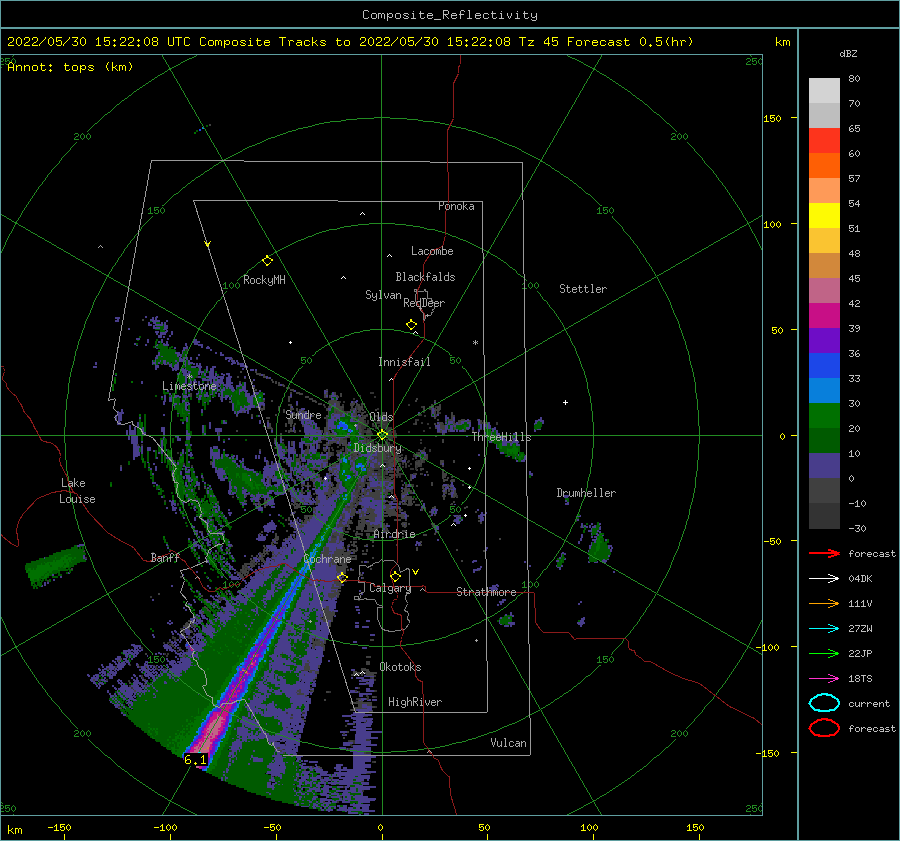Click the Okotoks label
The image size is (900, 841).
[400, 667]
